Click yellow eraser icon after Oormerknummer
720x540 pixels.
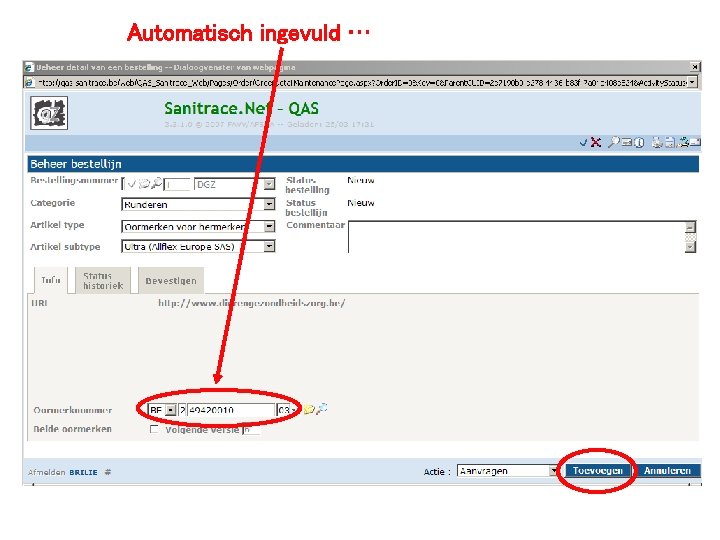click(309, 409)
